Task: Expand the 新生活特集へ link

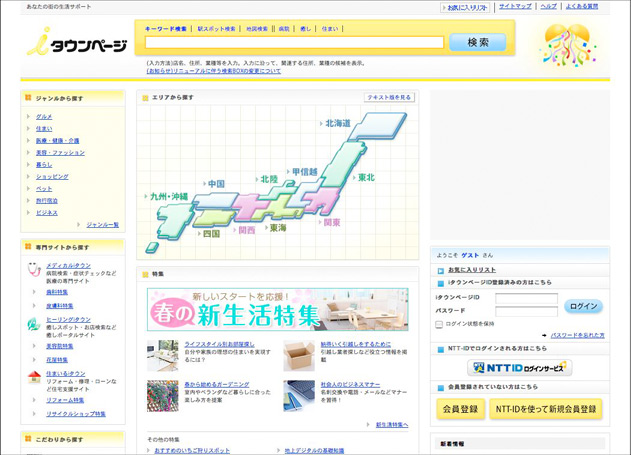Action: point(391,424)
